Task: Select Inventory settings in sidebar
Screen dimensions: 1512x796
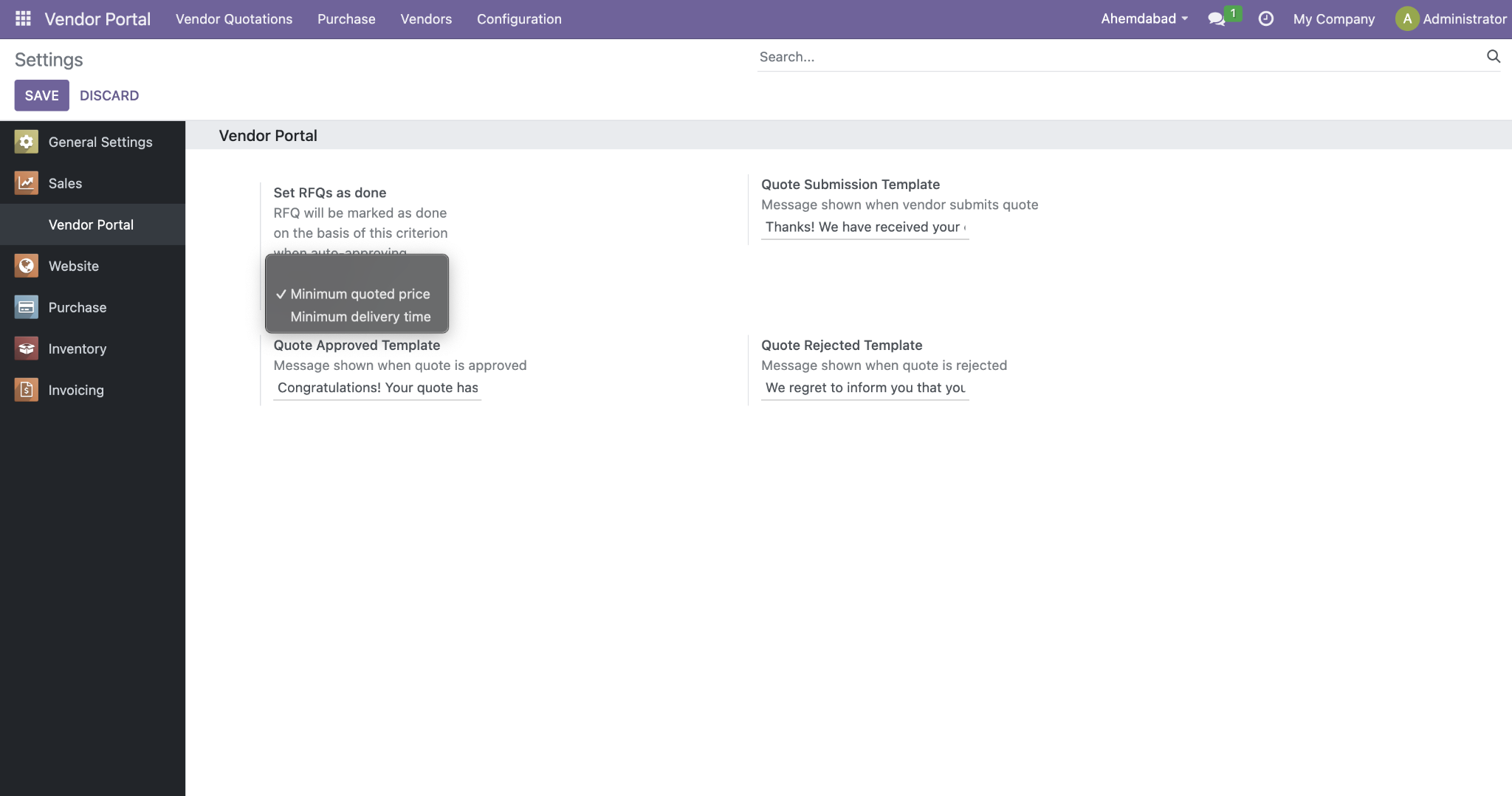Action: (92, 349)
